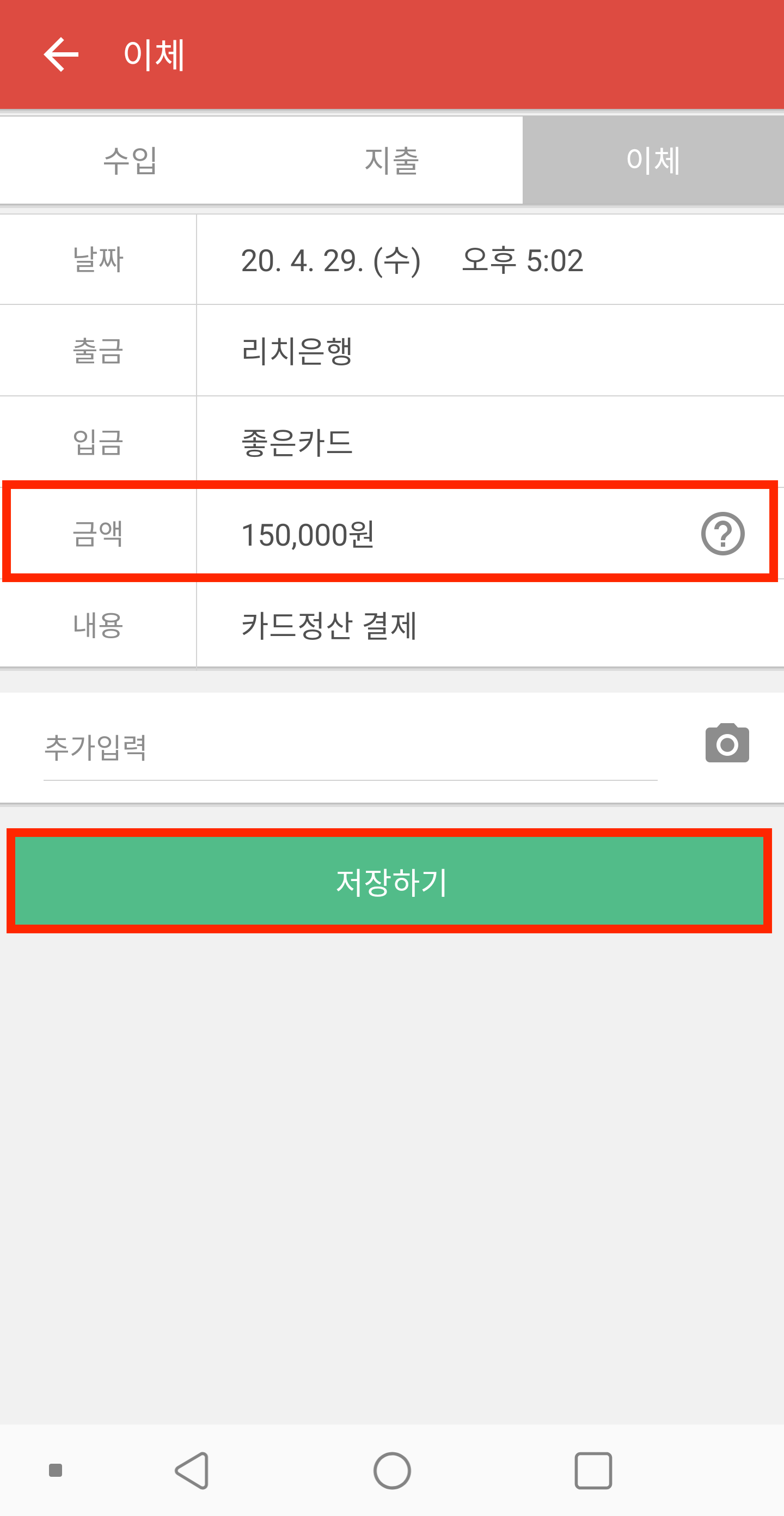Tap the Android recent apps square
Screen dimensions: 784x1516
(x=593, y=1470)
